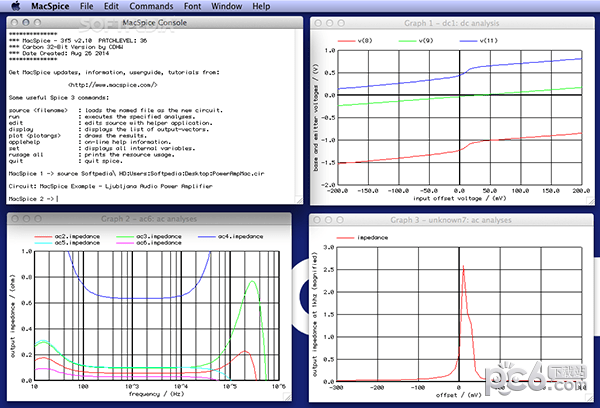Screen dimensions: 600x408
Task: Close the MacSpice Console window
Action: point(15,23)
